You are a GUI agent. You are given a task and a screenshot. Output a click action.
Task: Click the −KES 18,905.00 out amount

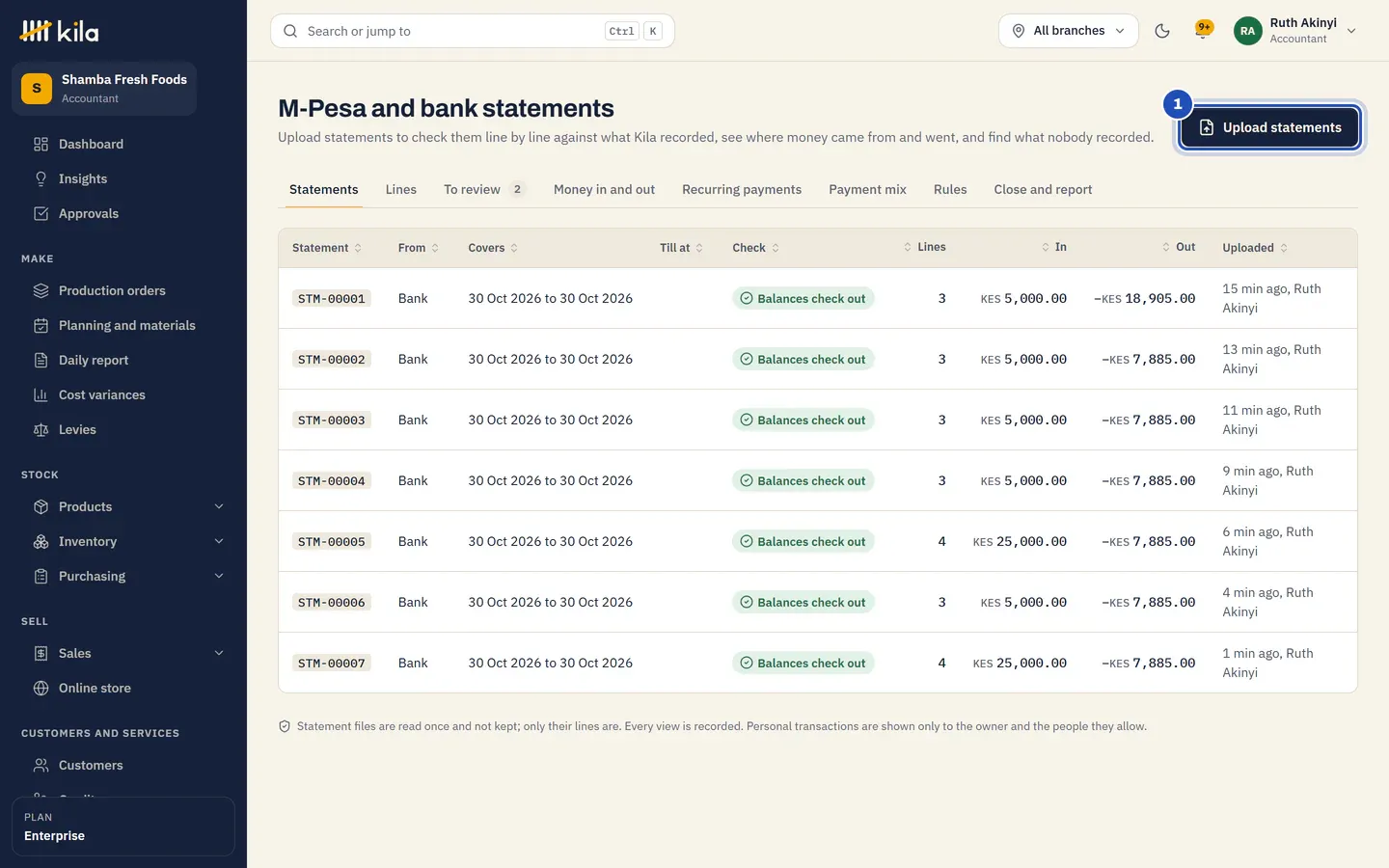(x=1144, y=298)
